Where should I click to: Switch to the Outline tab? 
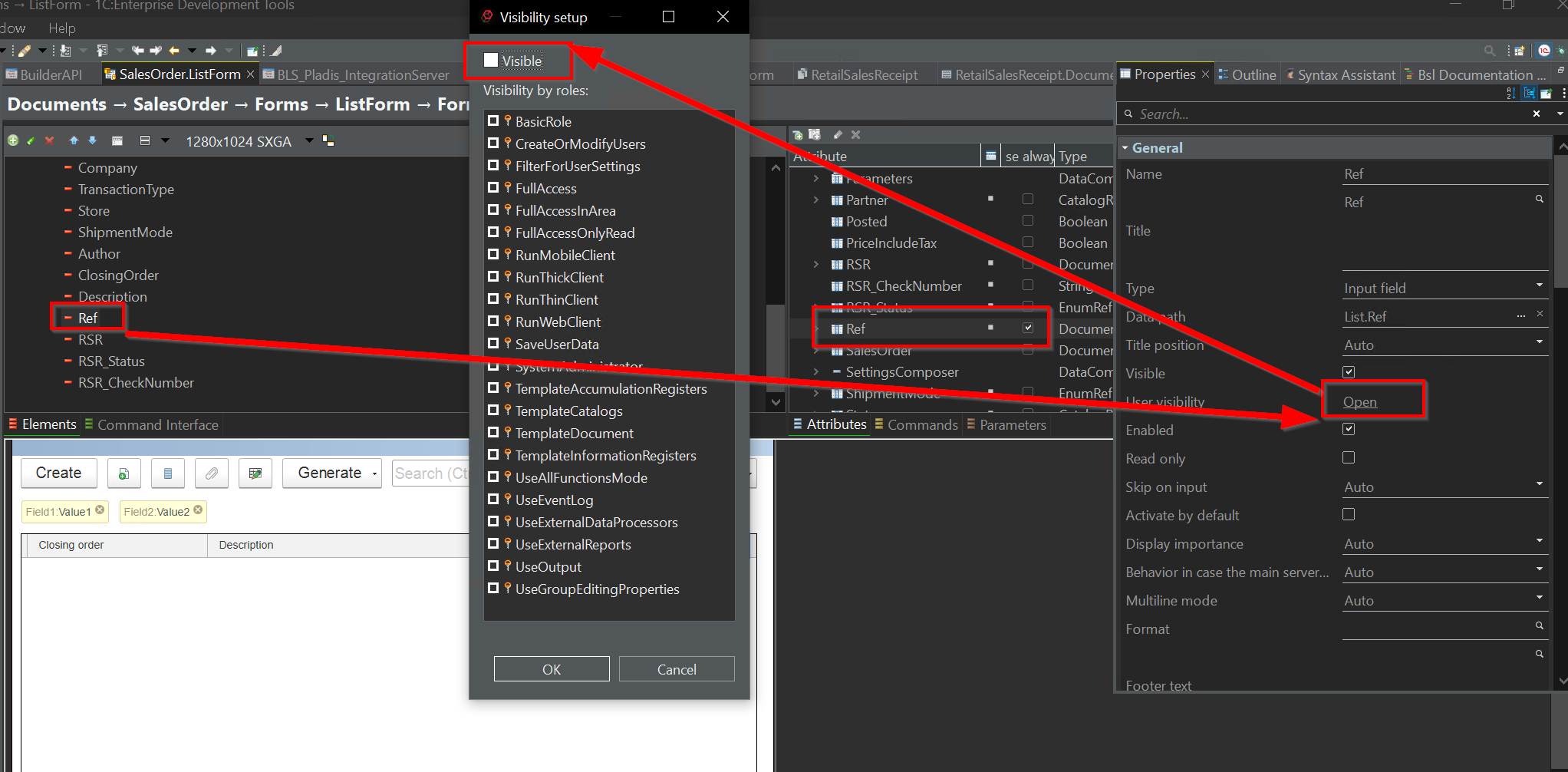(1247, 74)
